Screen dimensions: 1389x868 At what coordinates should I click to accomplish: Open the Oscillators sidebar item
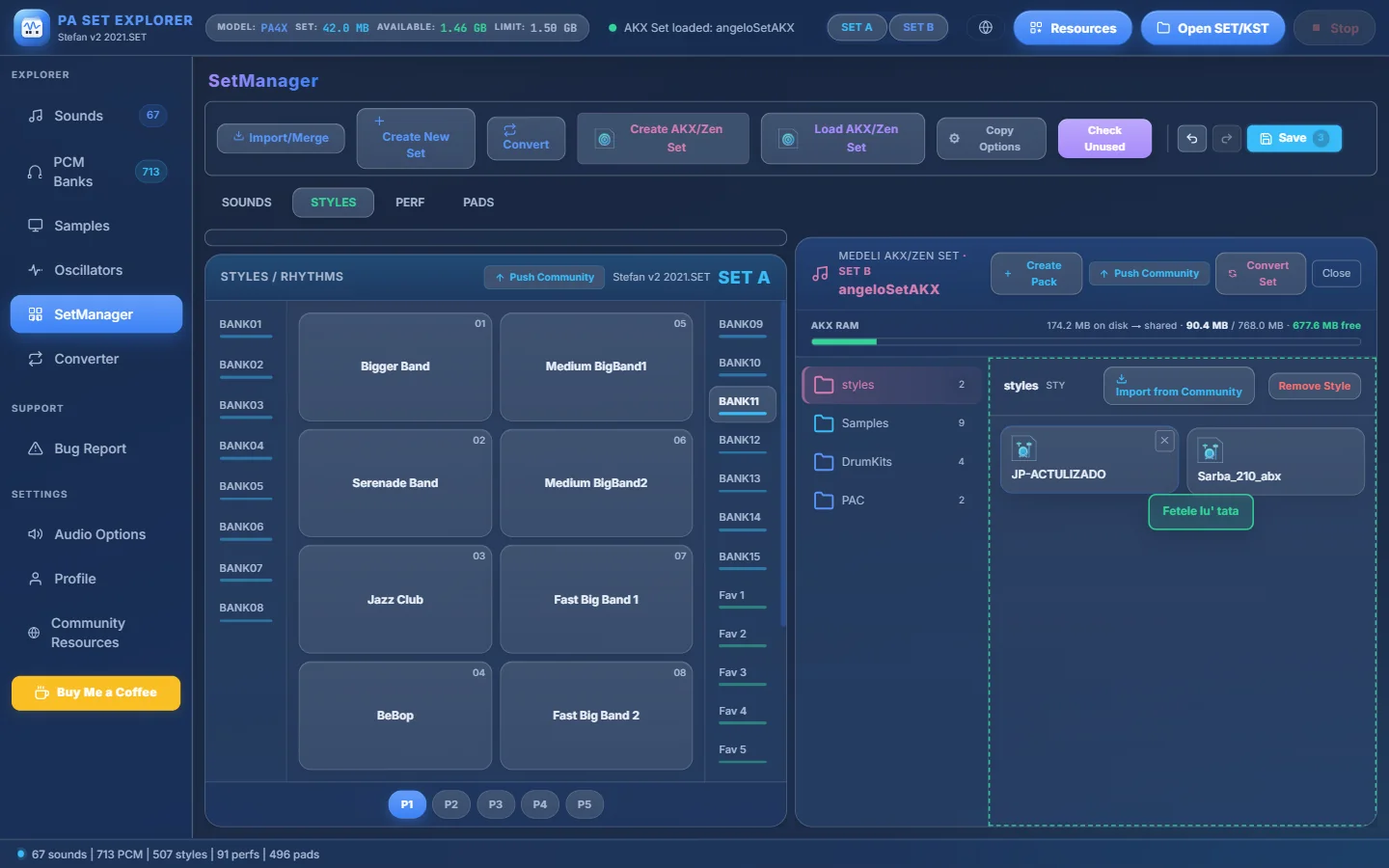pyautogui.click(x=96, y=270)
